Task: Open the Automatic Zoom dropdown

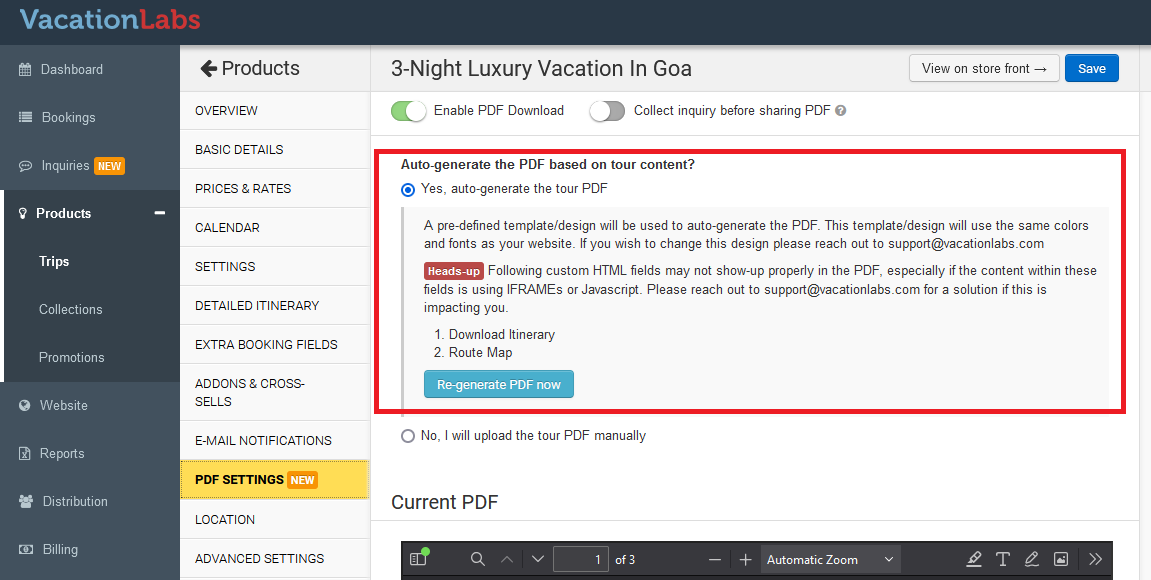Action: click(830, 559)
